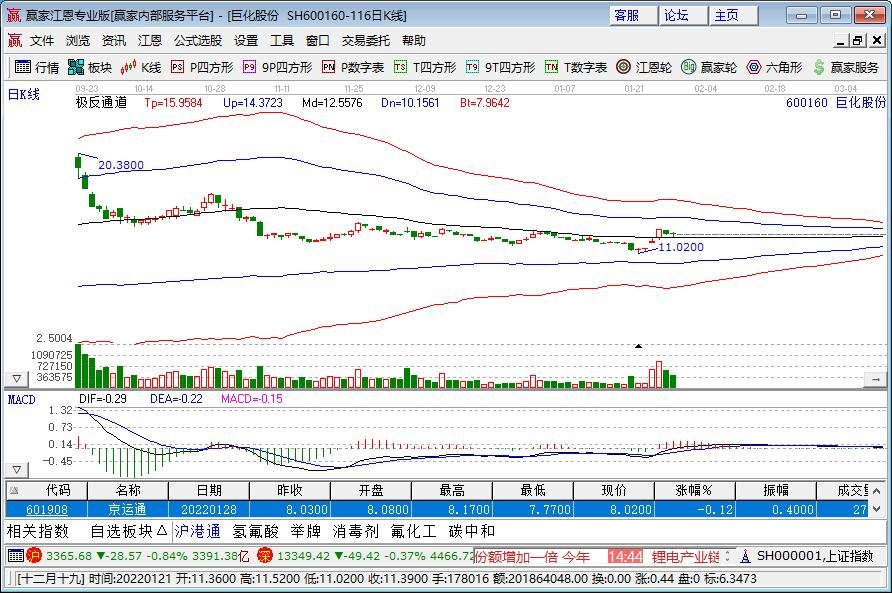Collapse the volume panel triangle button
This screenshot has height=593, width=892.
[x=16, y=378]
